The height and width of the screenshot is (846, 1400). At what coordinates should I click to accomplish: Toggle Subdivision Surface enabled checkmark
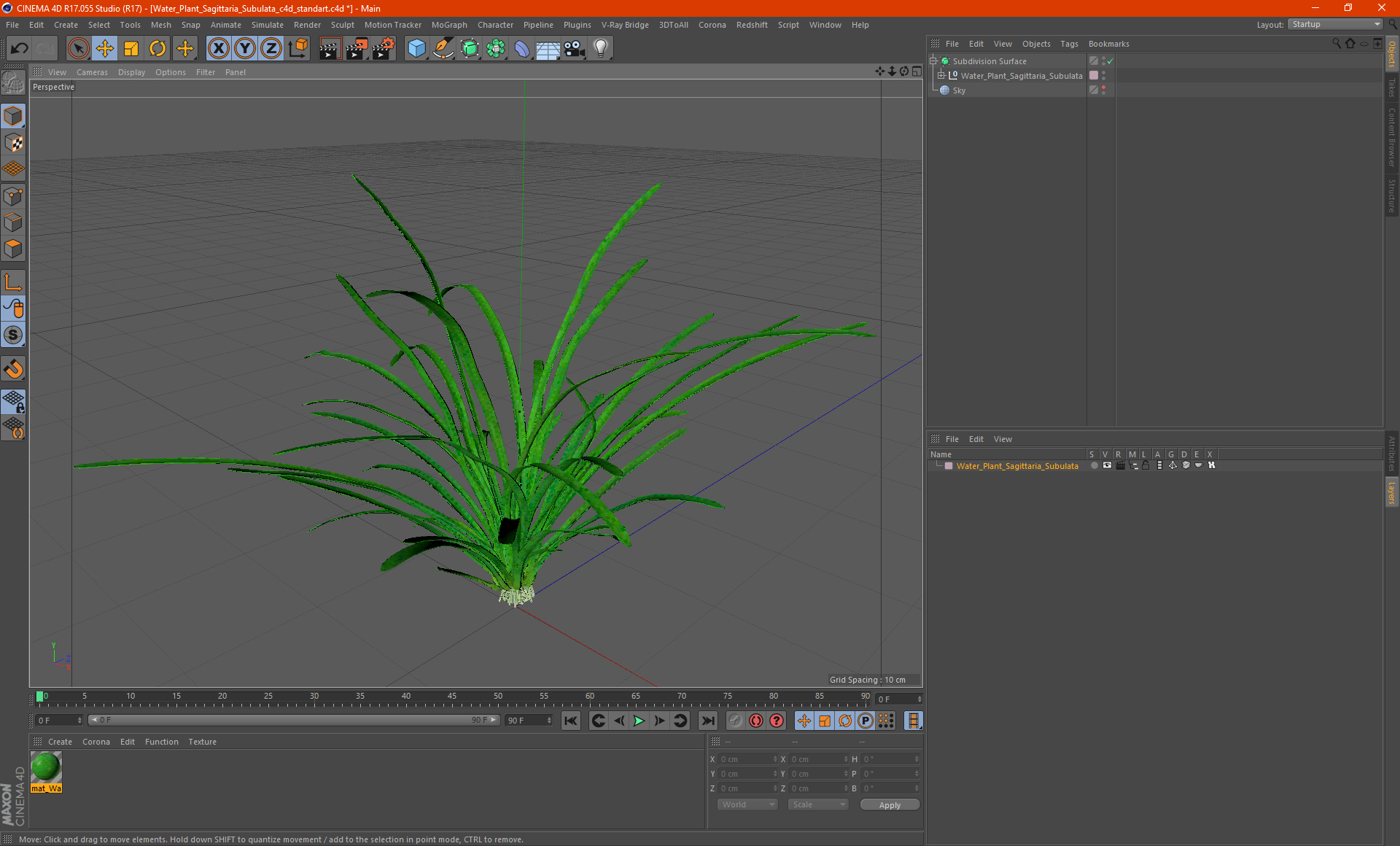point(1111,61)
